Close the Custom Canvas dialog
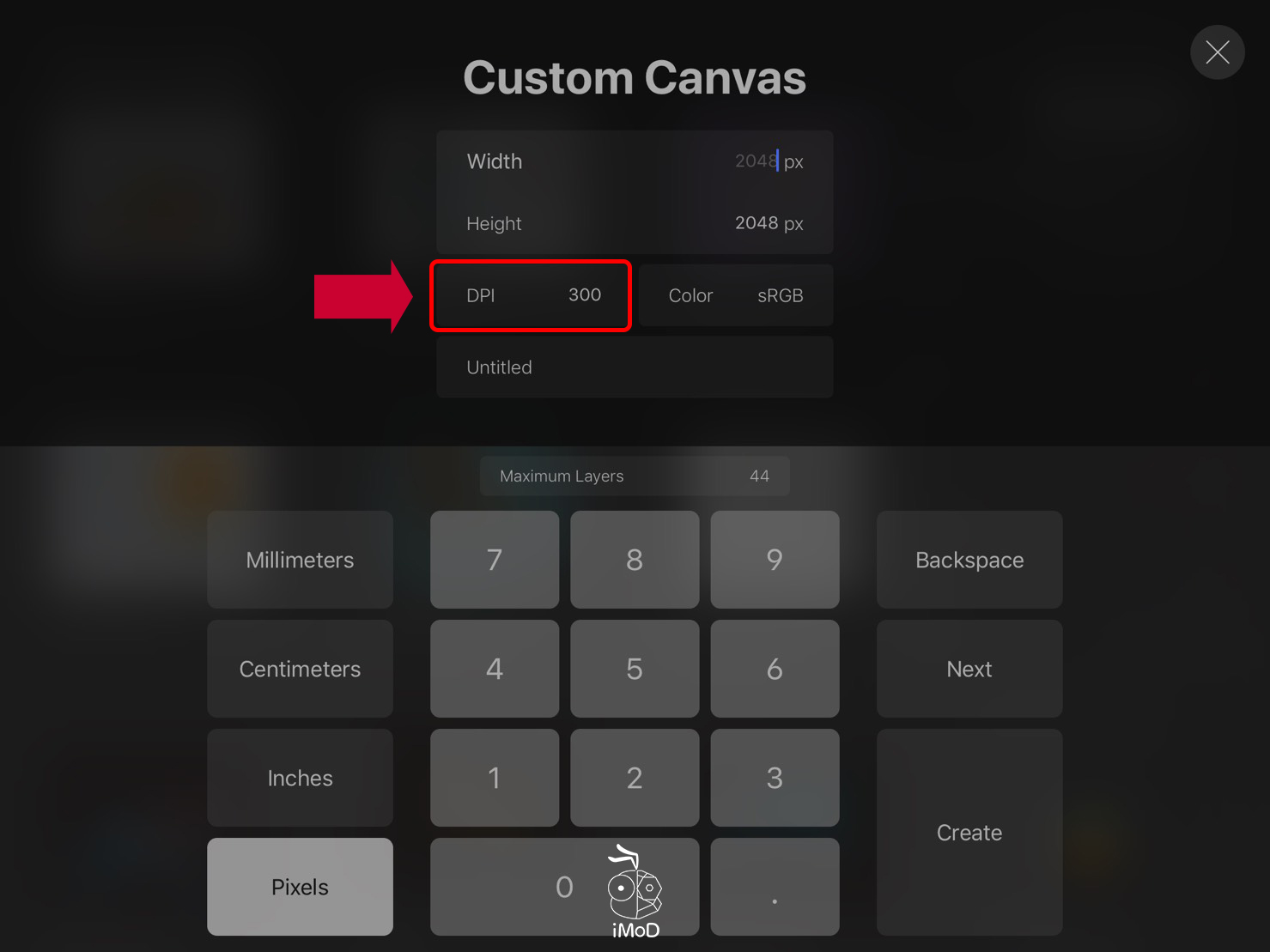This screenshot has height=952, width=1270. point(1217,52)
